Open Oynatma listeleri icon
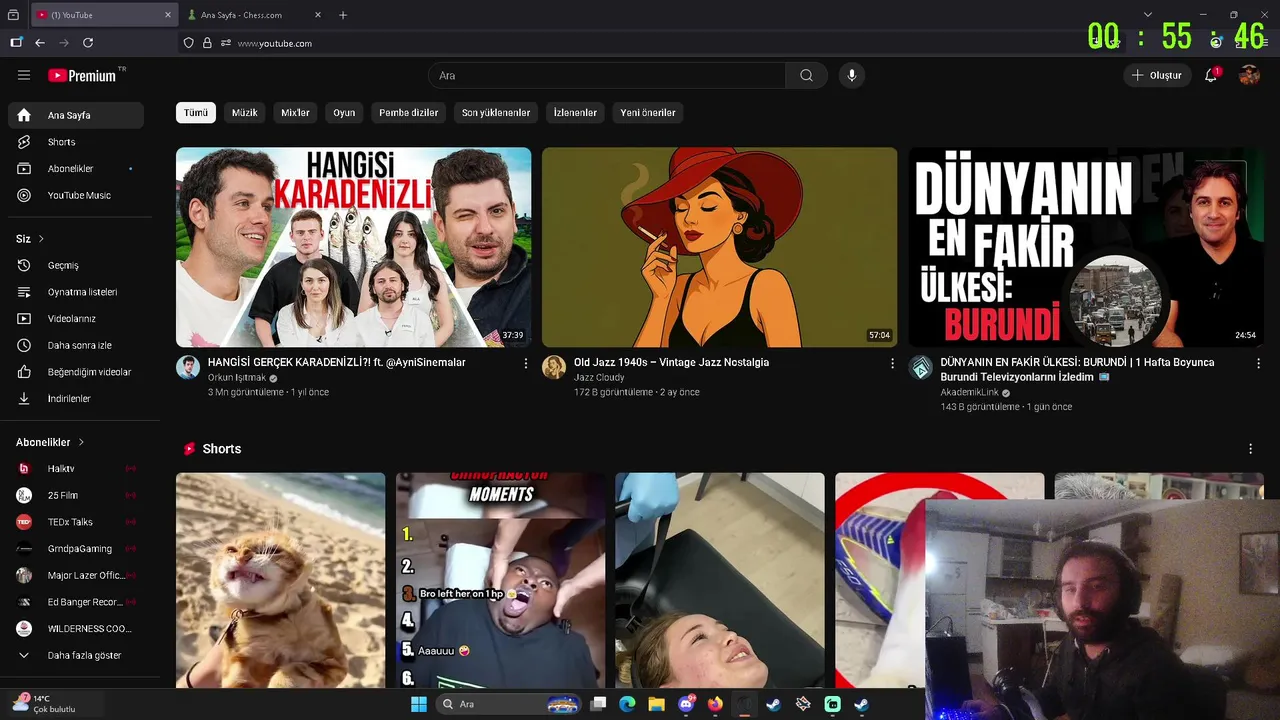Image resolution: width=1280 pixels, height=720 pixels. pos(24,292)
